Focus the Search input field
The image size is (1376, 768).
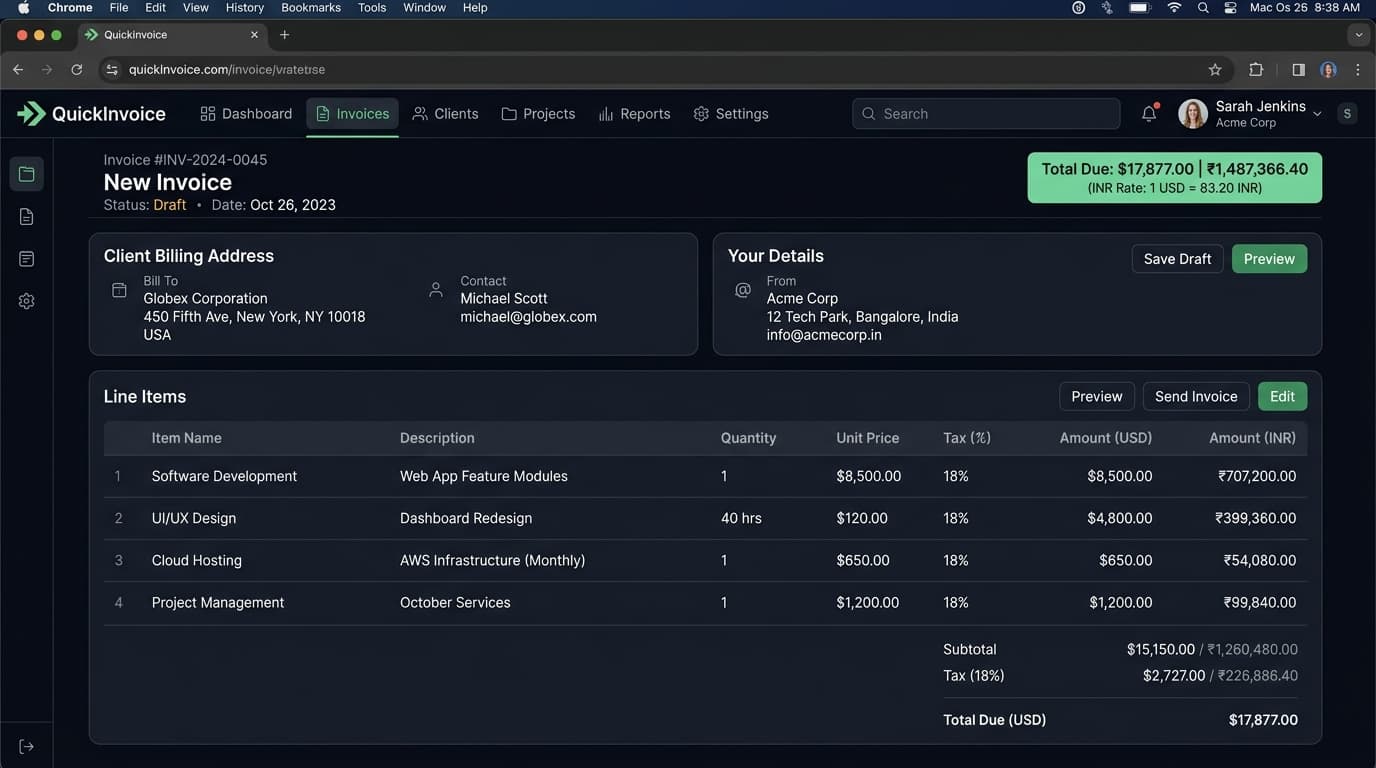(x=986, y=114)
